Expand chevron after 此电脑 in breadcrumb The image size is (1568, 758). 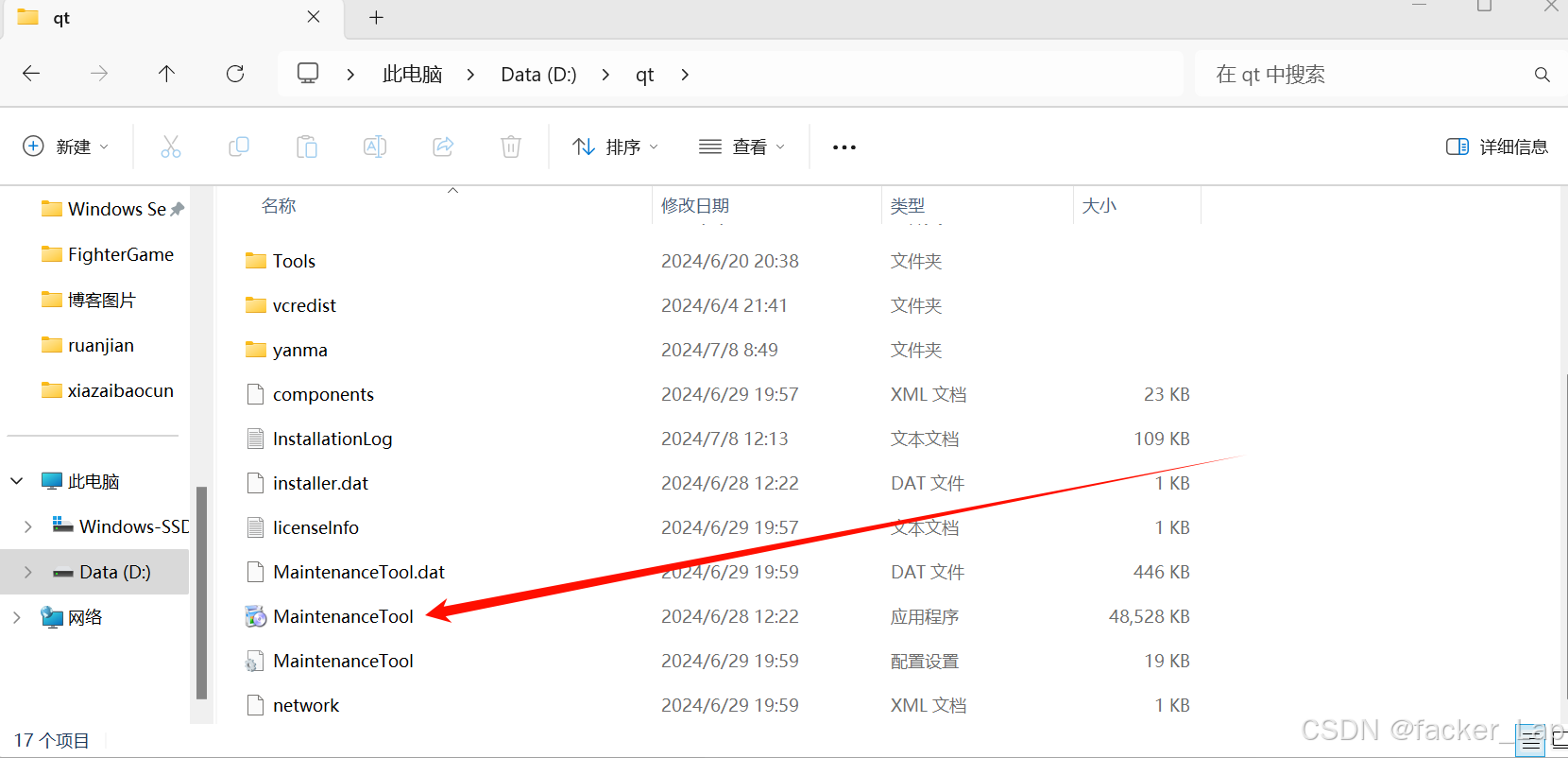point(470,75)
